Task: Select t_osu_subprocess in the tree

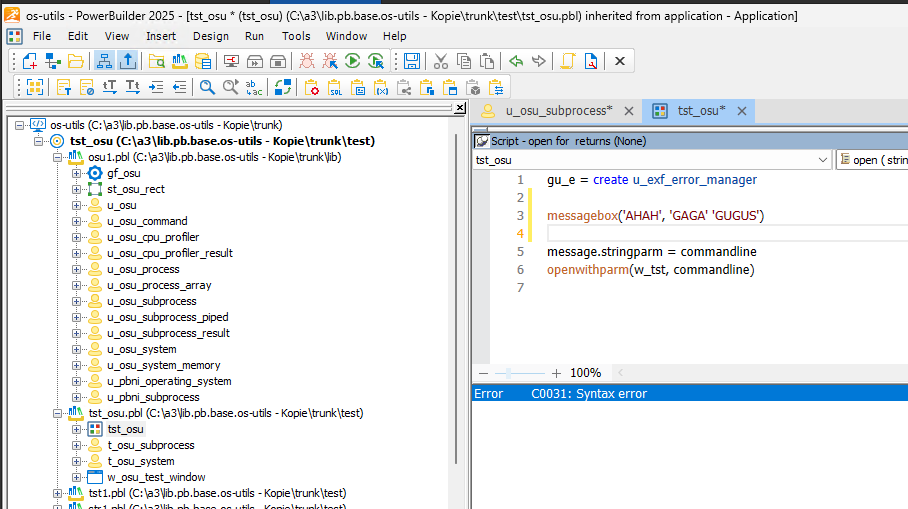Action: 151,445
